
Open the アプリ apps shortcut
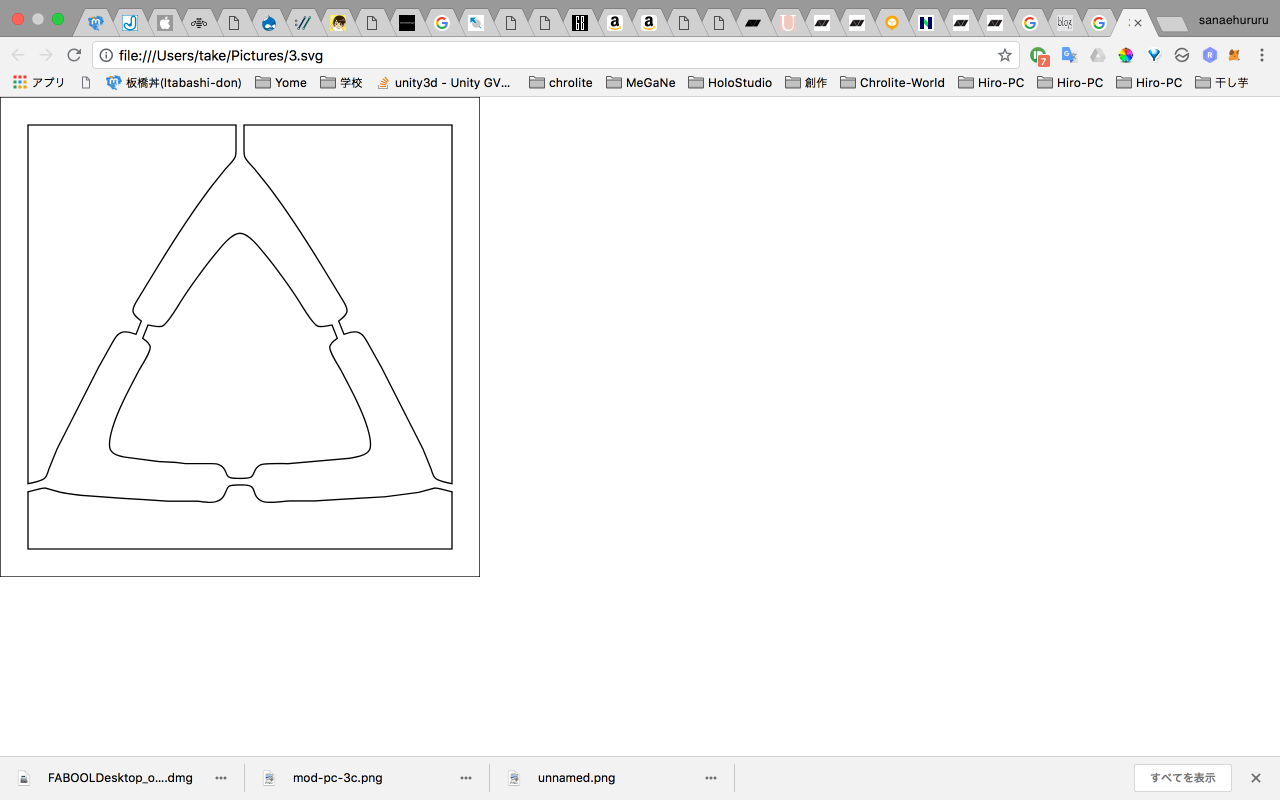pyautogui.click(x=38, y=83)
